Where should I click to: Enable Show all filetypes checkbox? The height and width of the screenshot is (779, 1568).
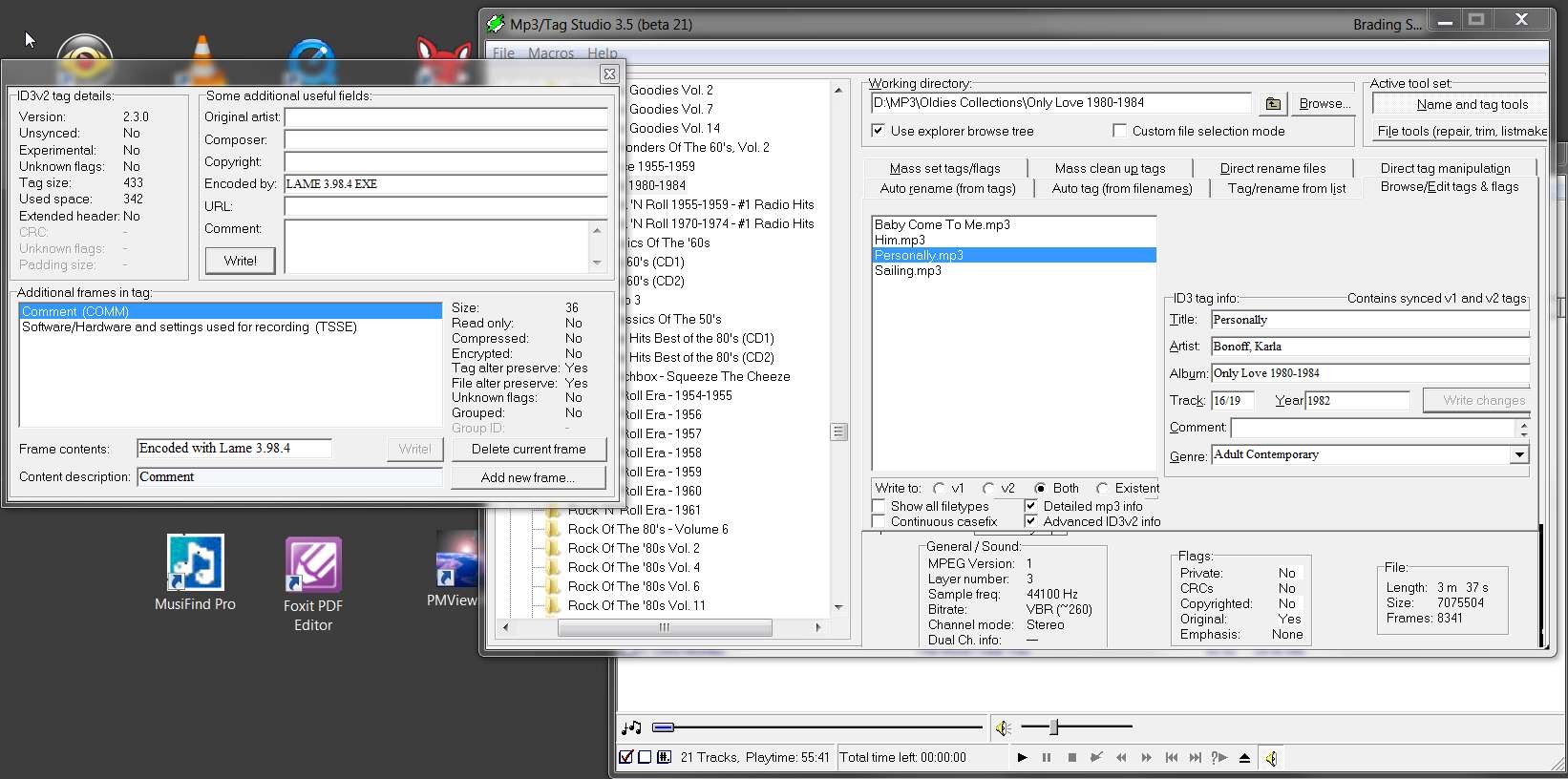pos(879,506)
